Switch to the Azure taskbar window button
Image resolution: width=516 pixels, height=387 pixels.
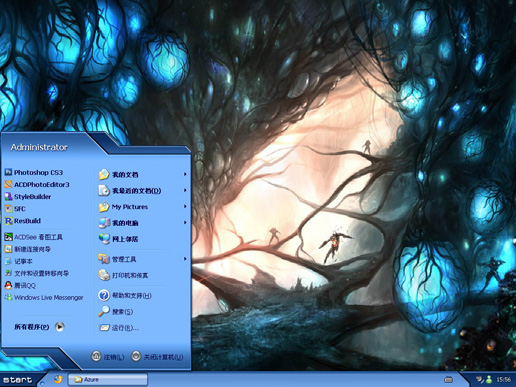tap(108, 379)
